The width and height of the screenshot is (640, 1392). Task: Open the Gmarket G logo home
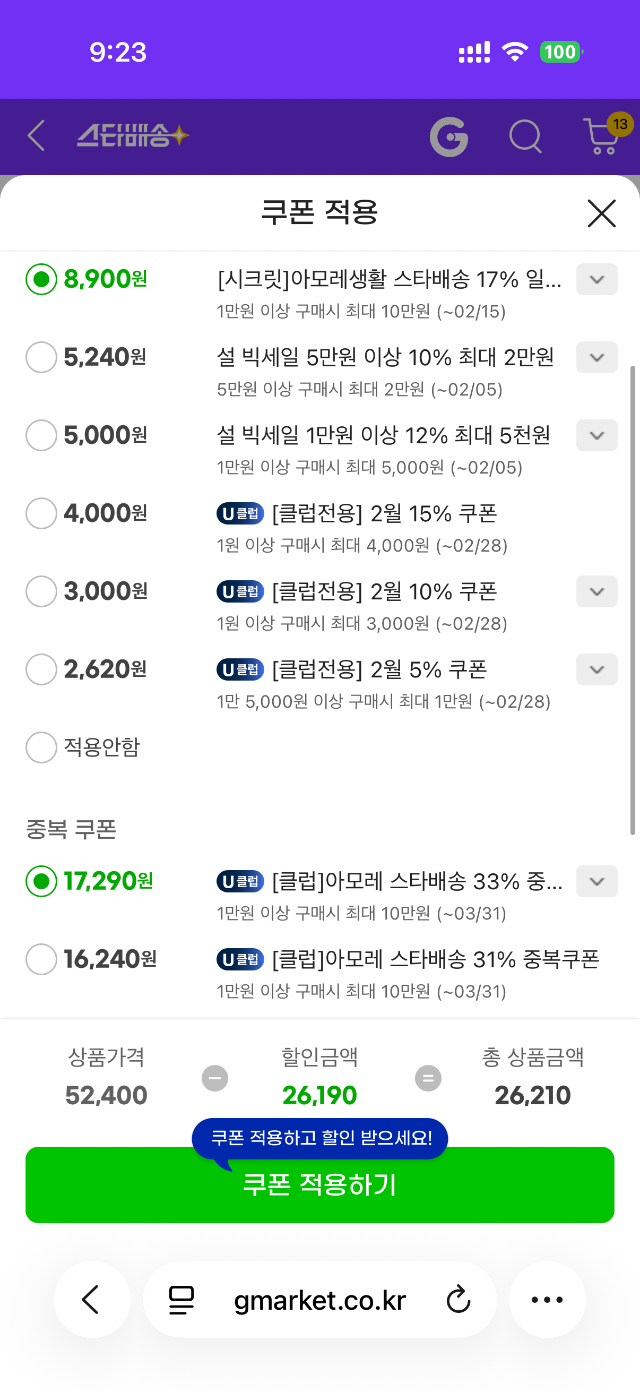[449, 136]
